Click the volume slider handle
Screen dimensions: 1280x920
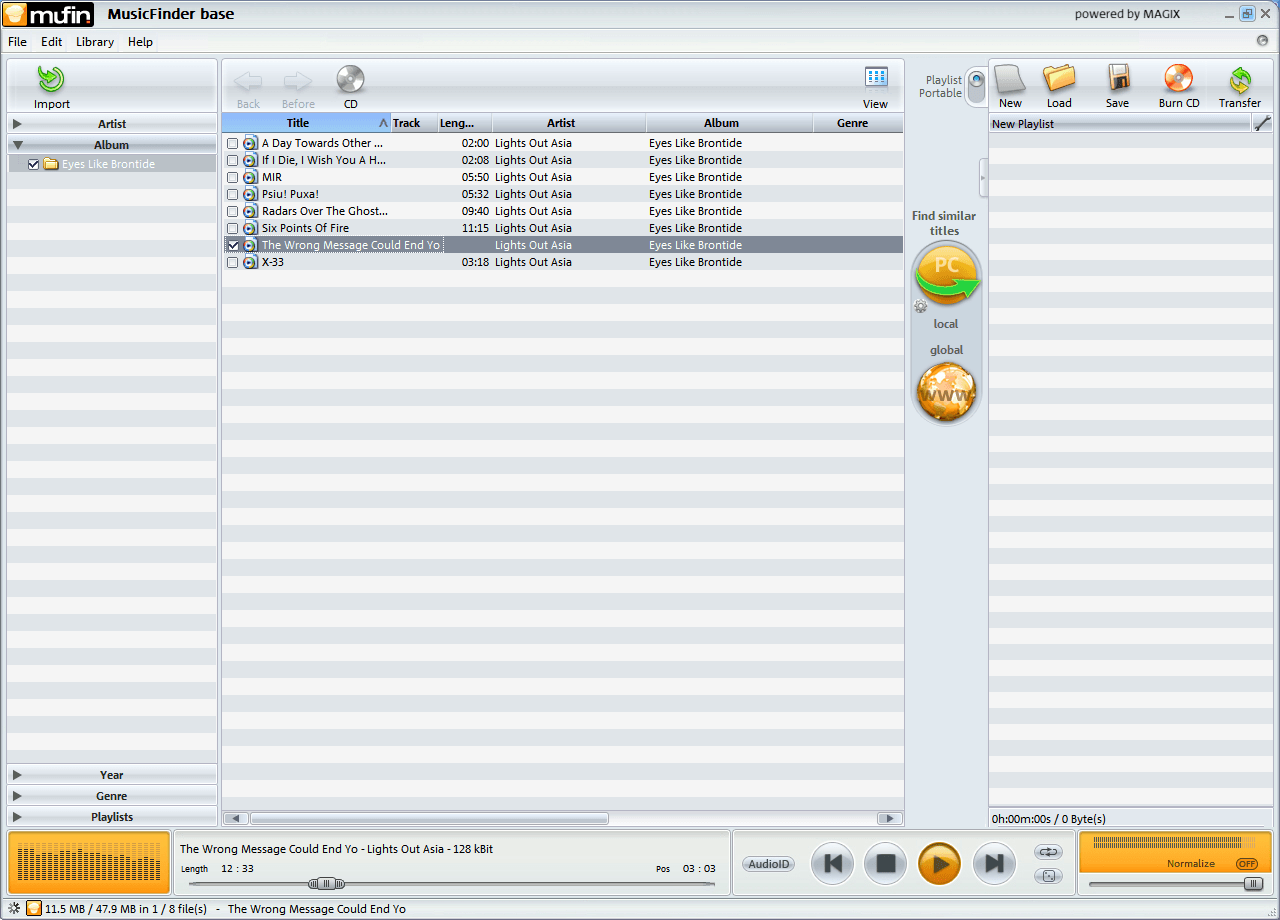[1253, 884]
